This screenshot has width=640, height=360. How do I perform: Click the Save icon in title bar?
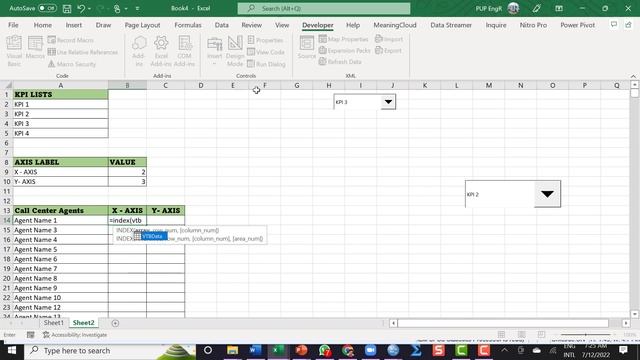[x=67, y=8]
